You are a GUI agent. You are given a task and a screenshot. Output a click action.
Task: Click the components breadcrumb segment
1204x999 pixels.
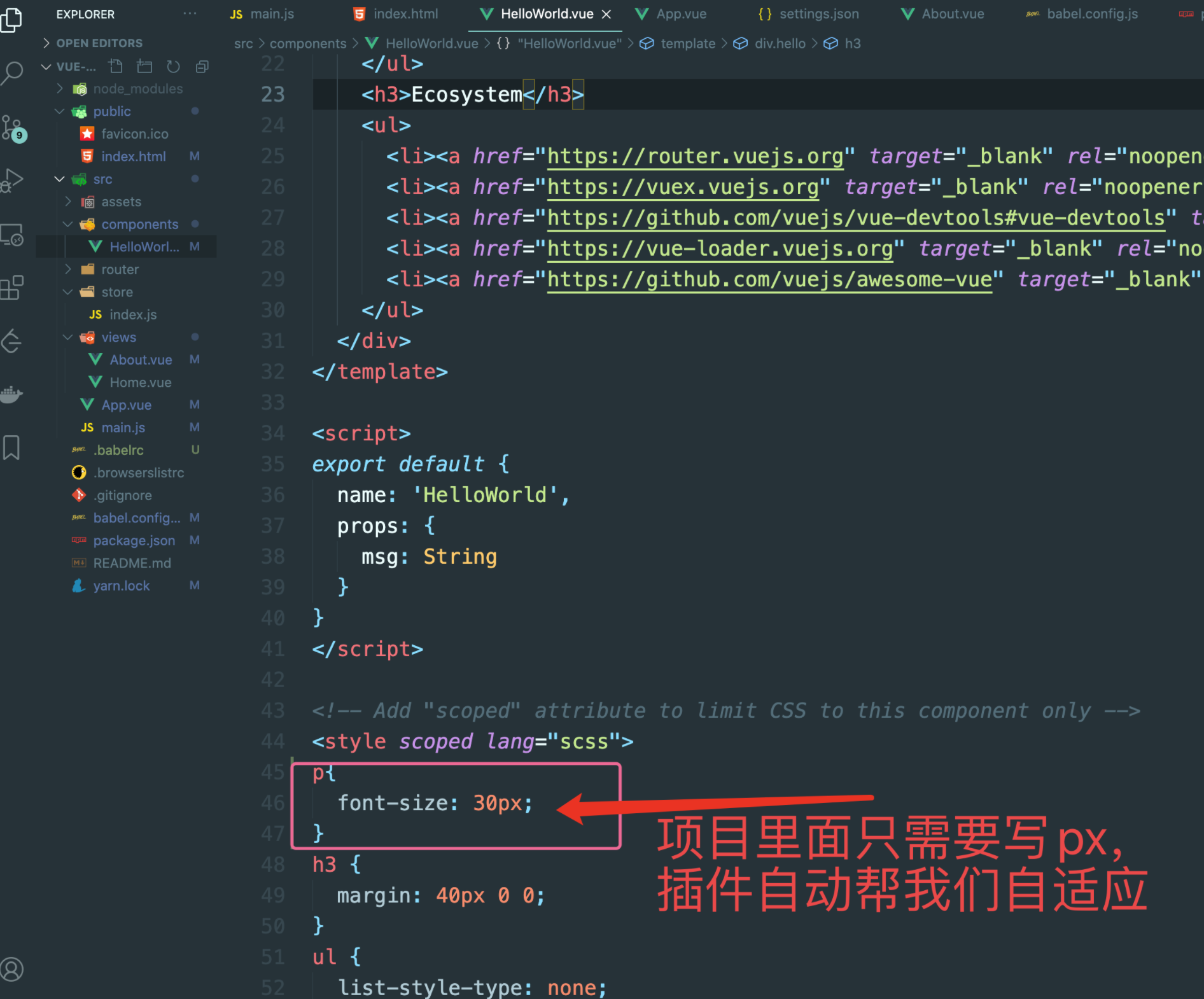[x=308, y=43]
